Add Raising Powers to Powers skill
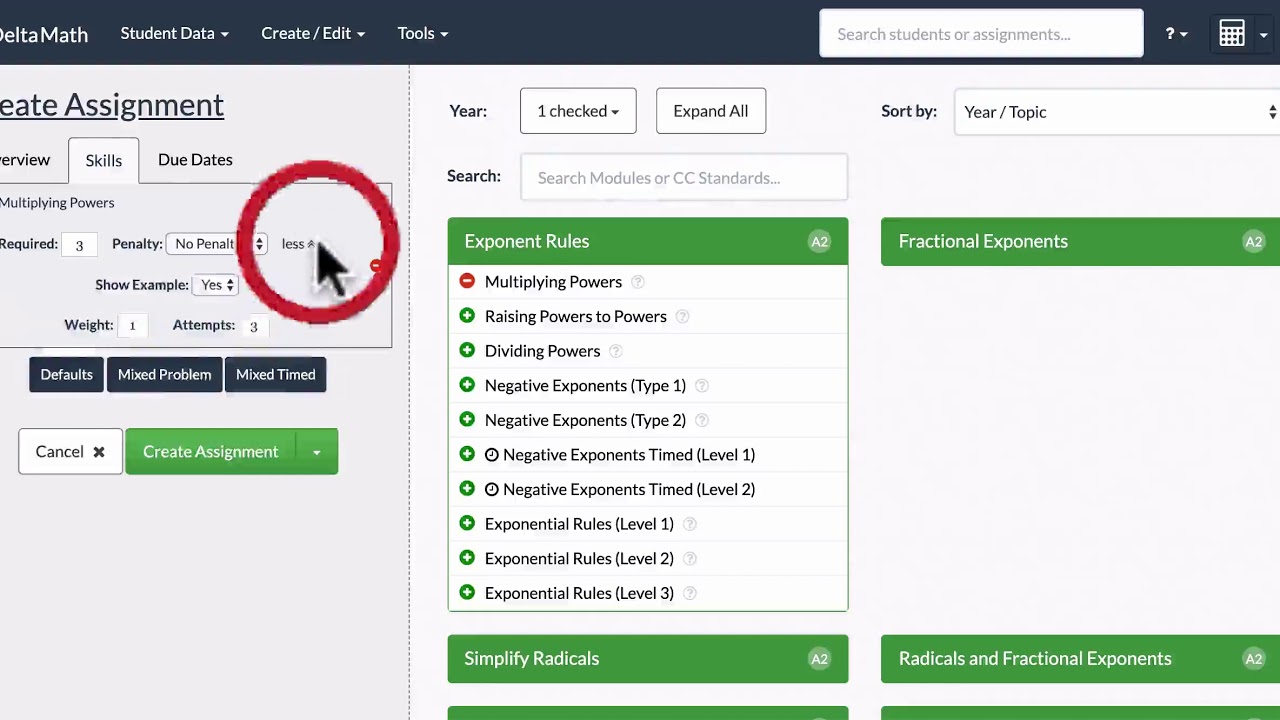Image resolution: width=1280 pixels, height=720 pixels. (467, 316)
